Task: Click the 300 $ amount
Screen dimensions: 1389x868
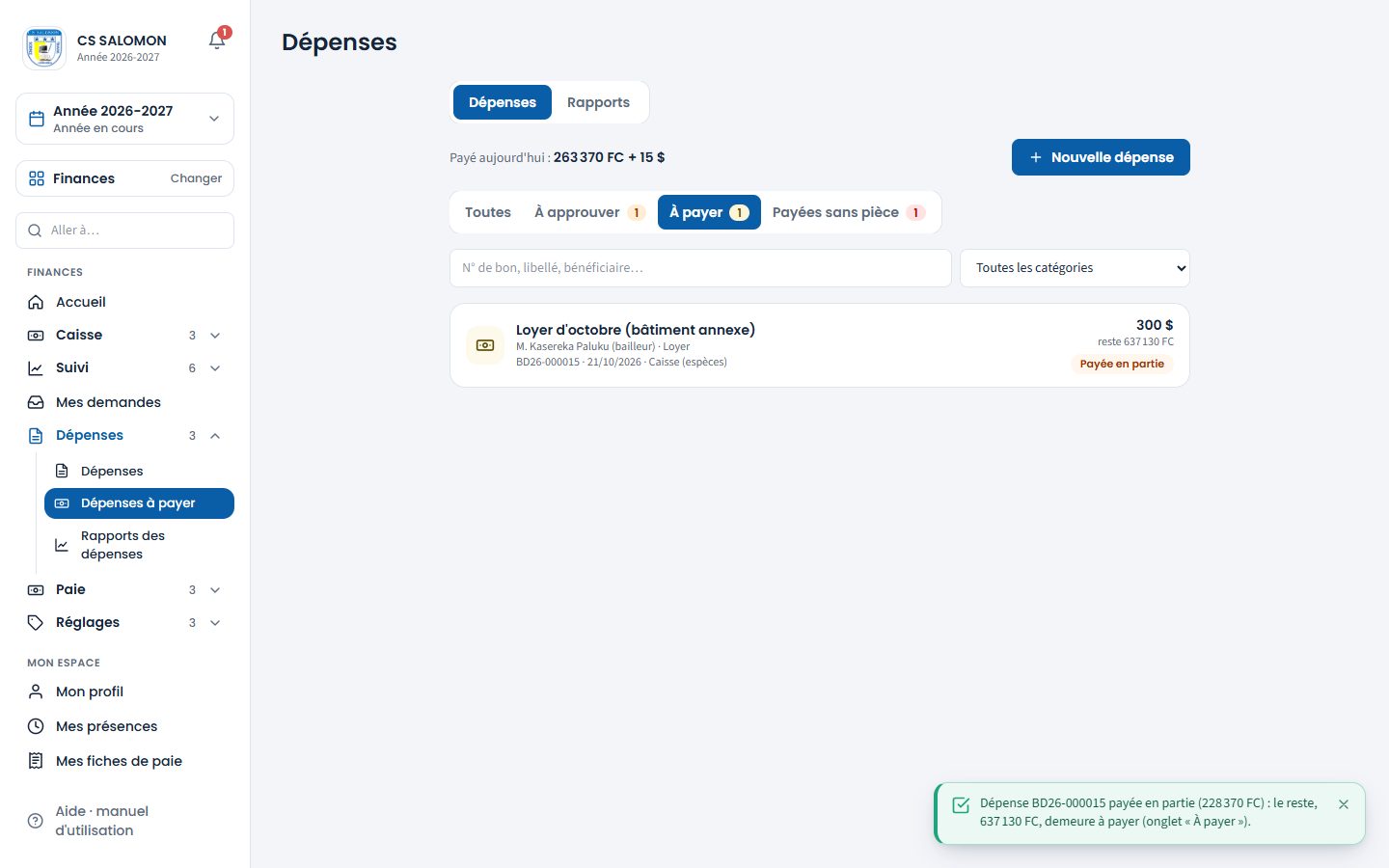Action: pos(1155,325)
